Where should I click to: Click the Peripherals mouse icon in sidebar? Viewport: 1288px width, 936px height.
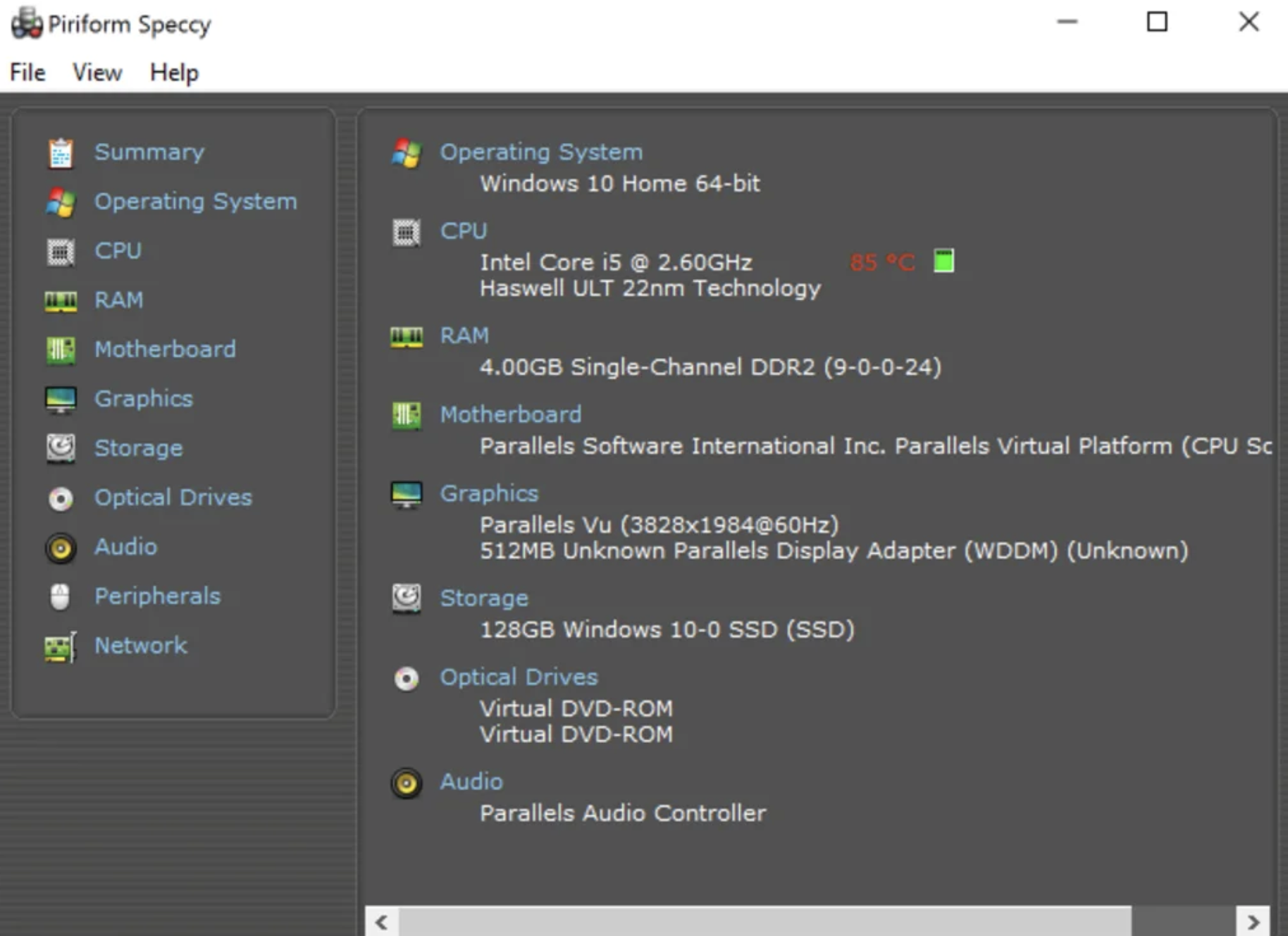click(x=61, y=597)
